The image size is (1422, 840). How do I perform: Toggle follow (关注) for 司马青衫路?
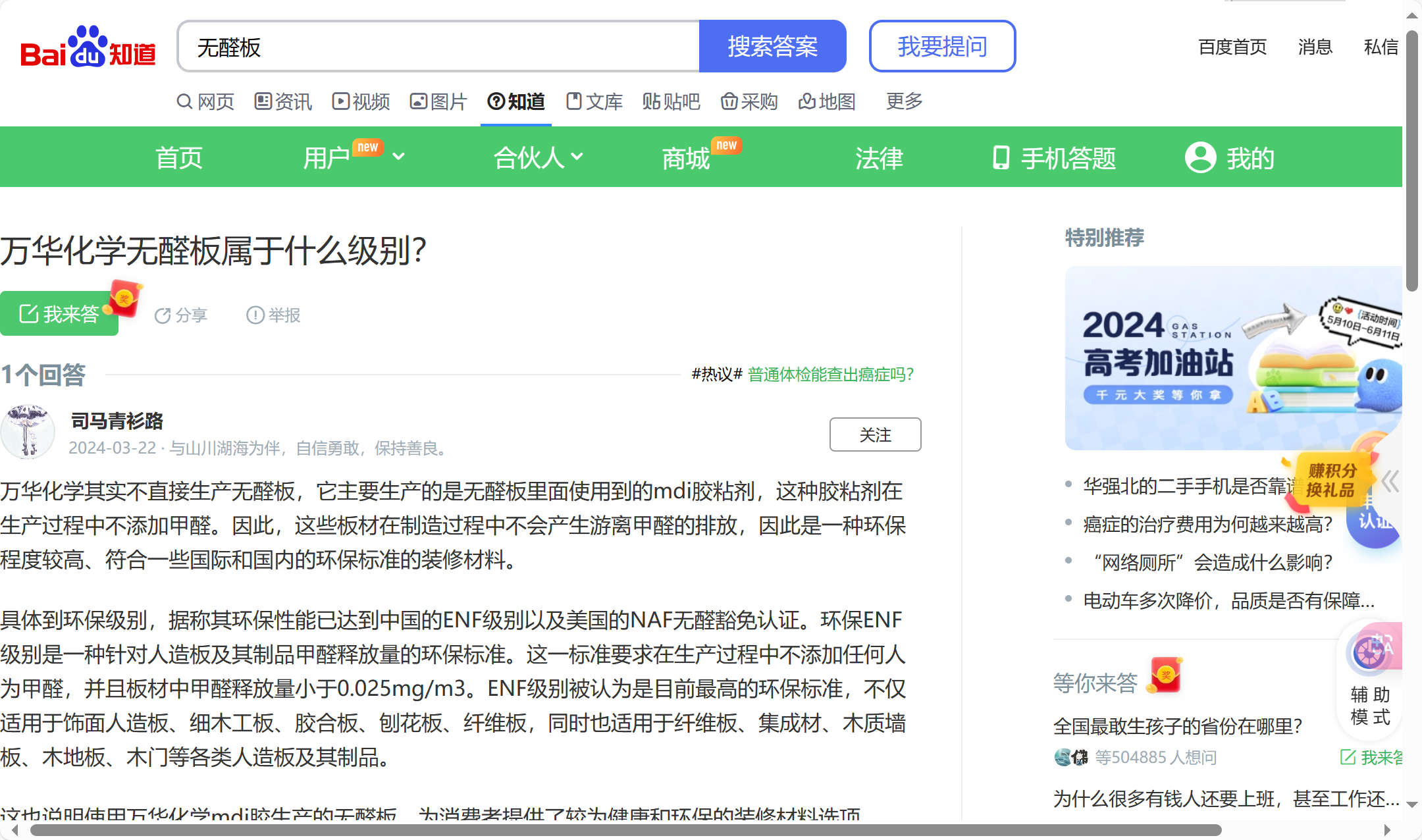pyautogui.click(x=875, y=434)
